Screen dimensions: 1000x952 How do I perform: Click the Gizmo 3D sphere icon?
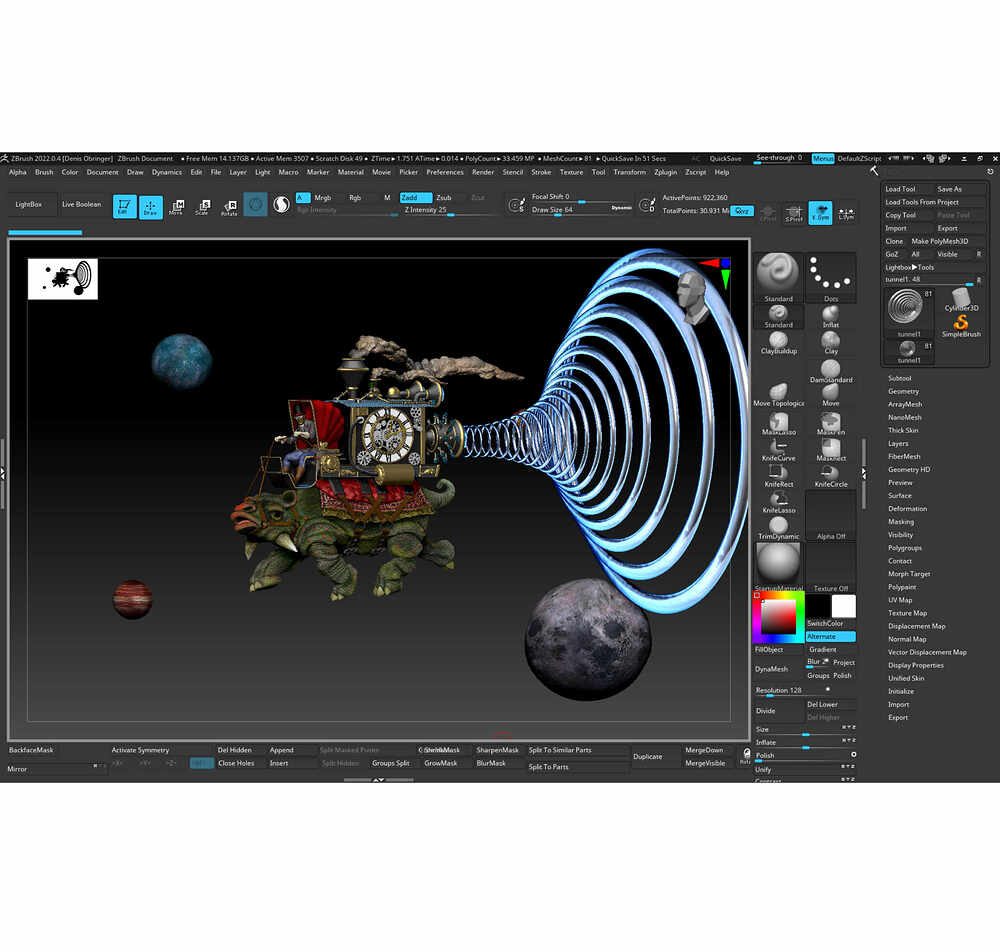coord(255,205)
